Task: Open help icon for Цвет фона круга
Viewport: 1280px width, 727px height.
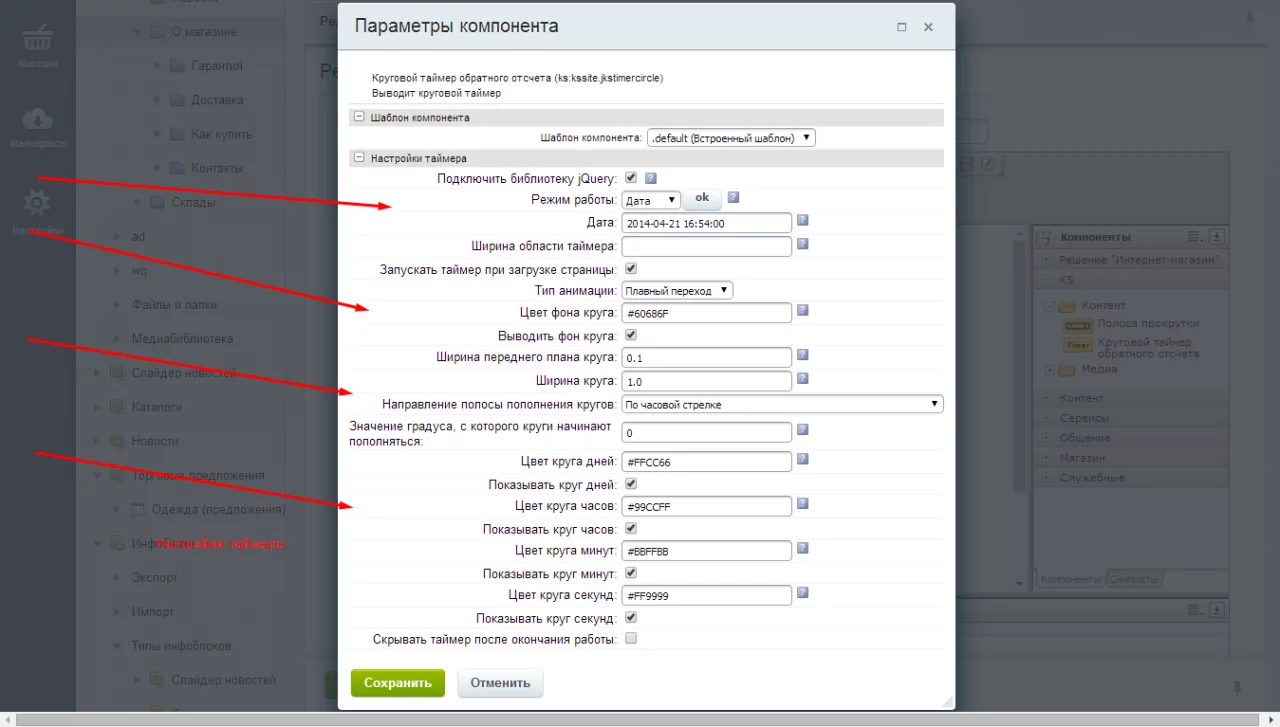Action: click(802, 311)
